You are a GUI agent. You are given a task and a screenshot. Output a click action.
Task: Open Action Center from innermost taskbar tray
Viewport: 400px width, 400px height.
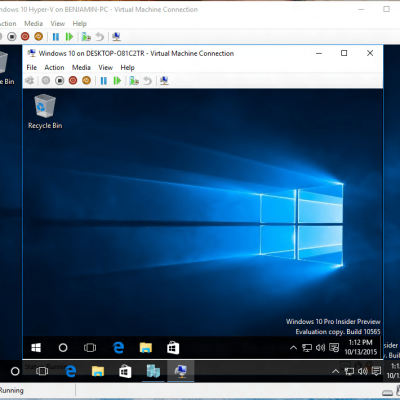pos(334,348)
